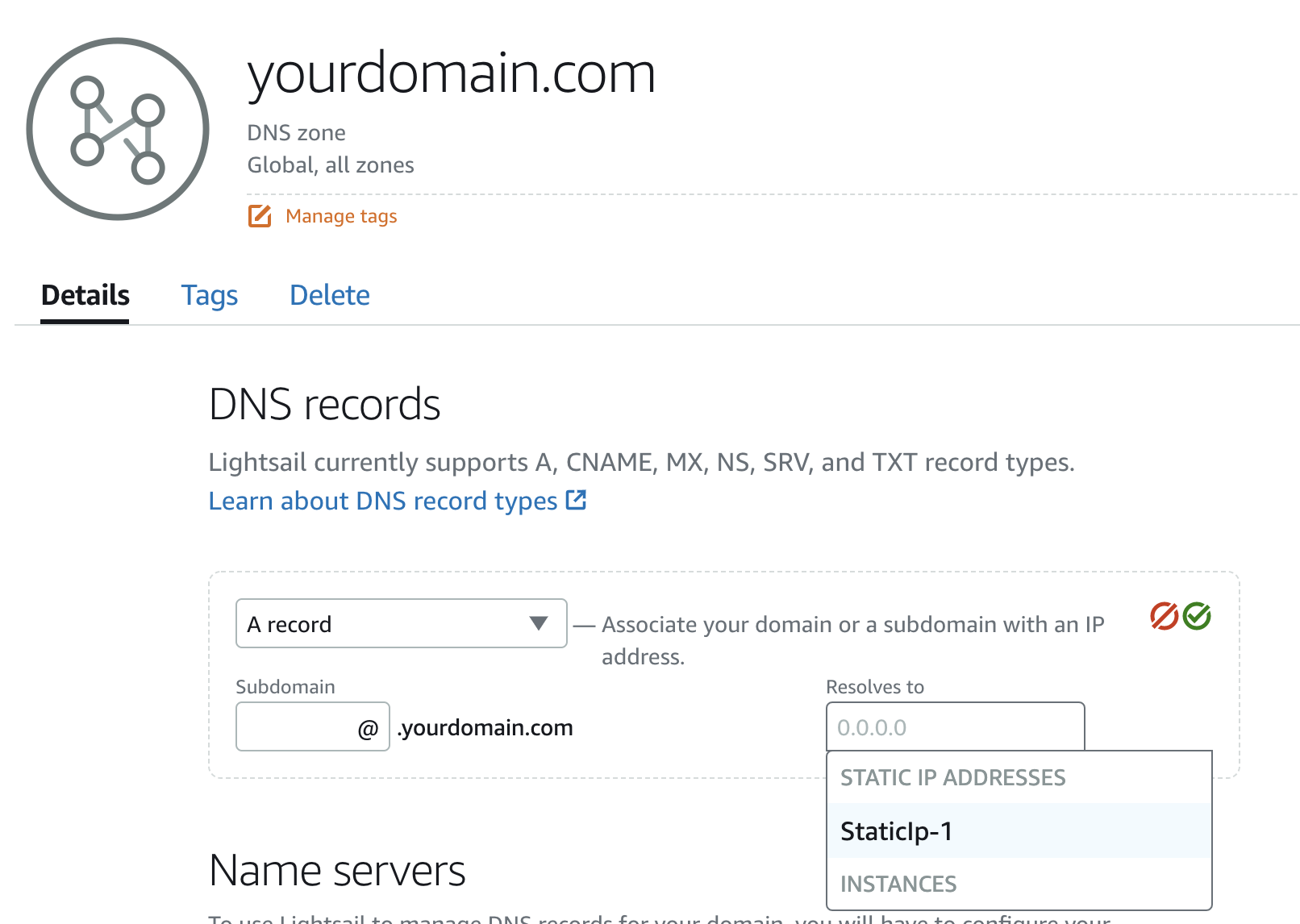Click the record type dropdown arrow
1300x924 pixels.
pos(539,623)
